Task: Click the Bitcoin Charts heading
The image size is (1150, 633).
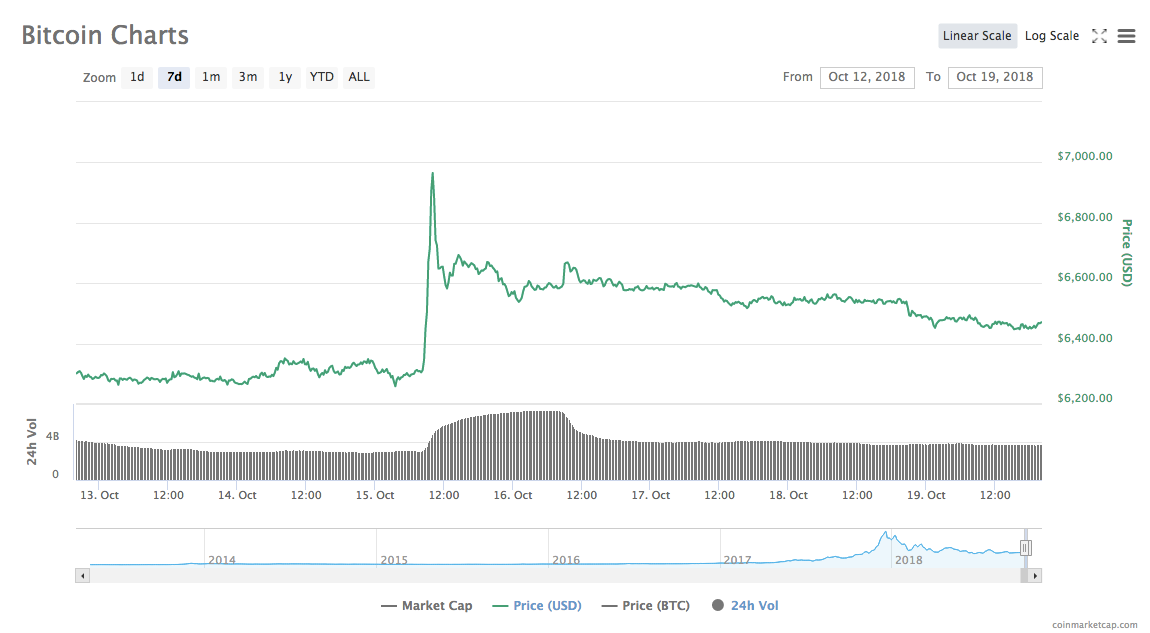Action: (x=105, y=35)
